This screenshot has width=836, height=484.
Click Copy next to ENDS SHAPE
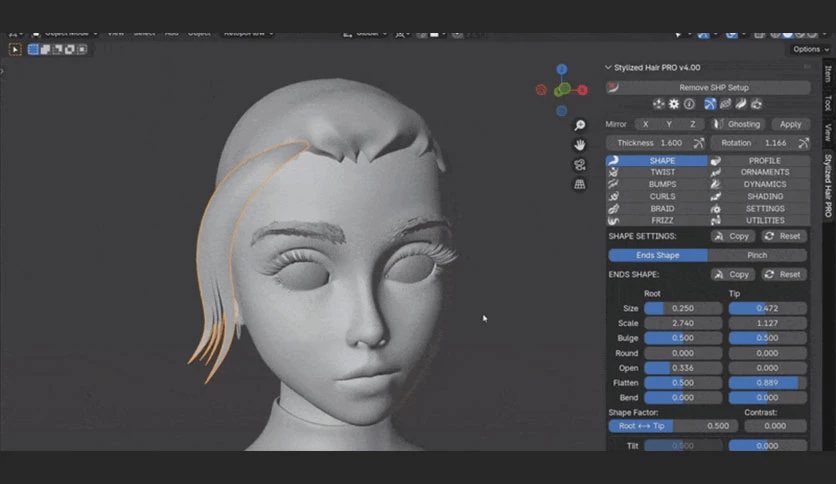pos(732,275)
